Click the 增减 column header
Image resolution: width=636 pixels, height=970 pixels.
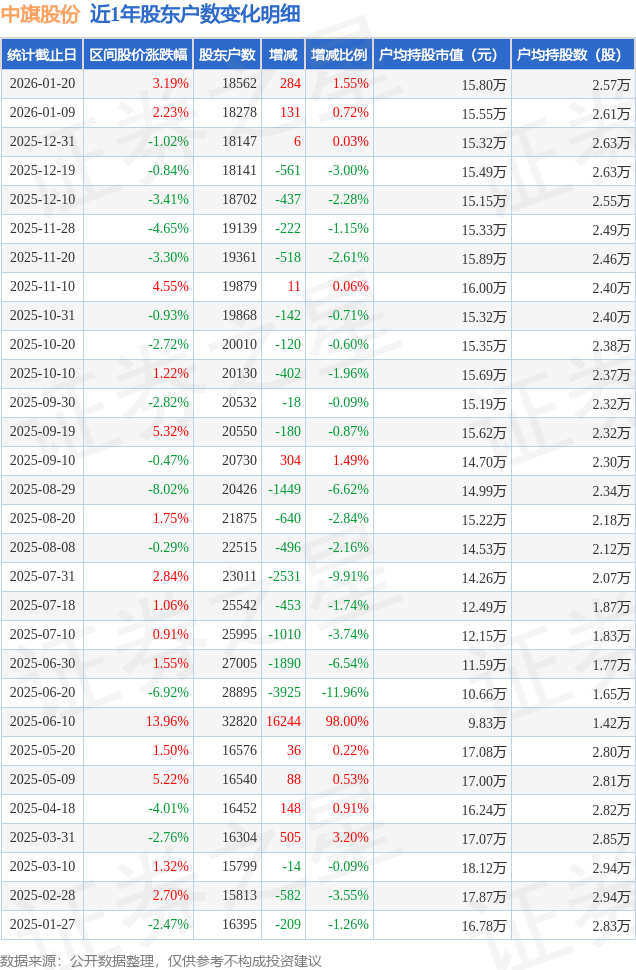(283, 55)
